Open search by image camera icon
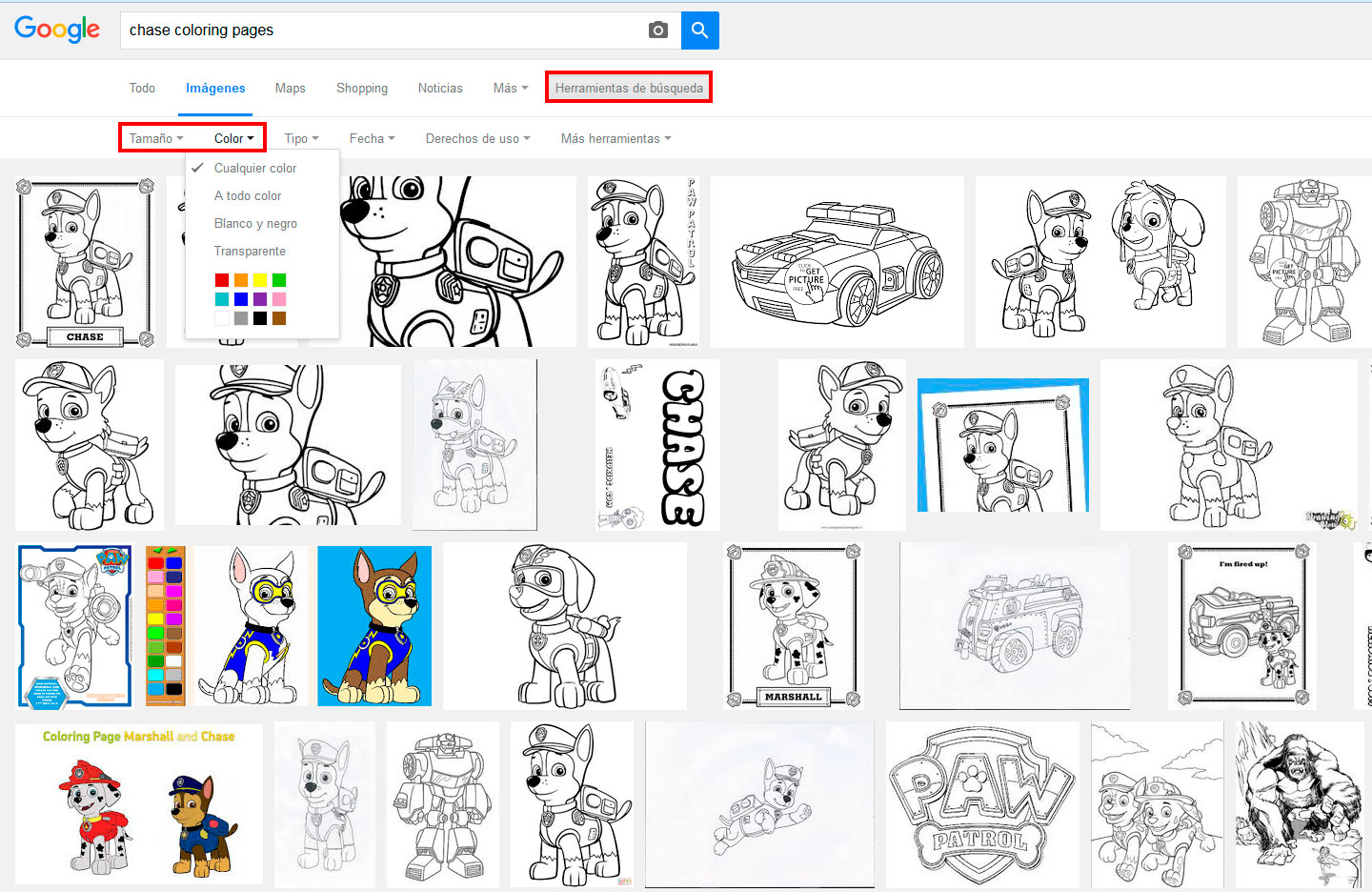The width and height of the screenshot is (1372, 892). (658, 30)
